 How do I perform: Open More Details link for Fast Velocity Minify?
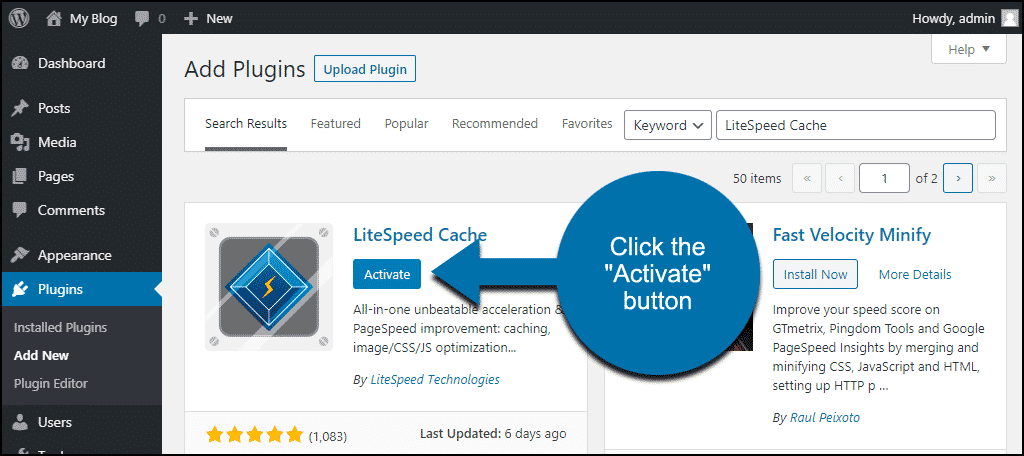click(x=915, y=274)
